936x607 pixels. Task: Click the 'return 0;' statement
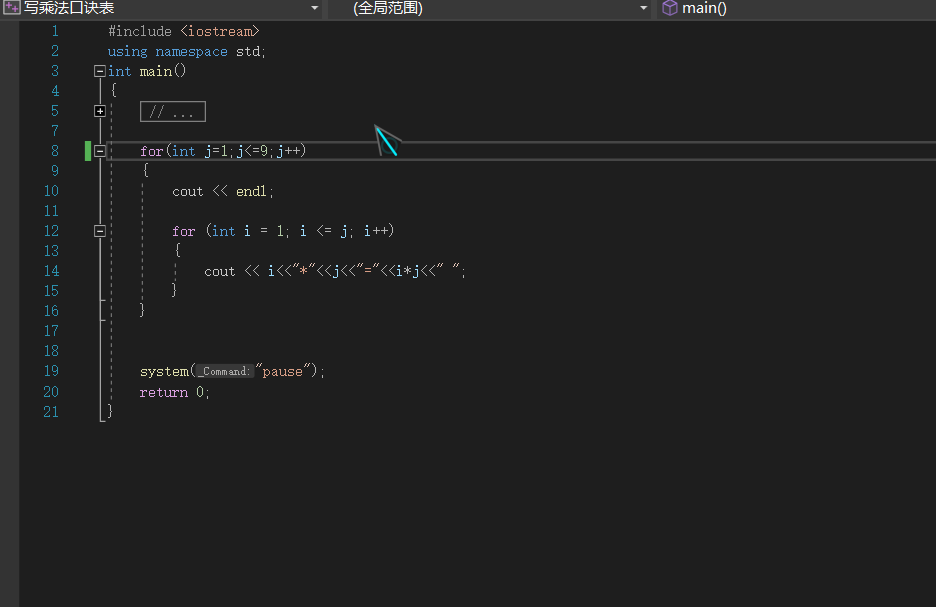(174, 392)
